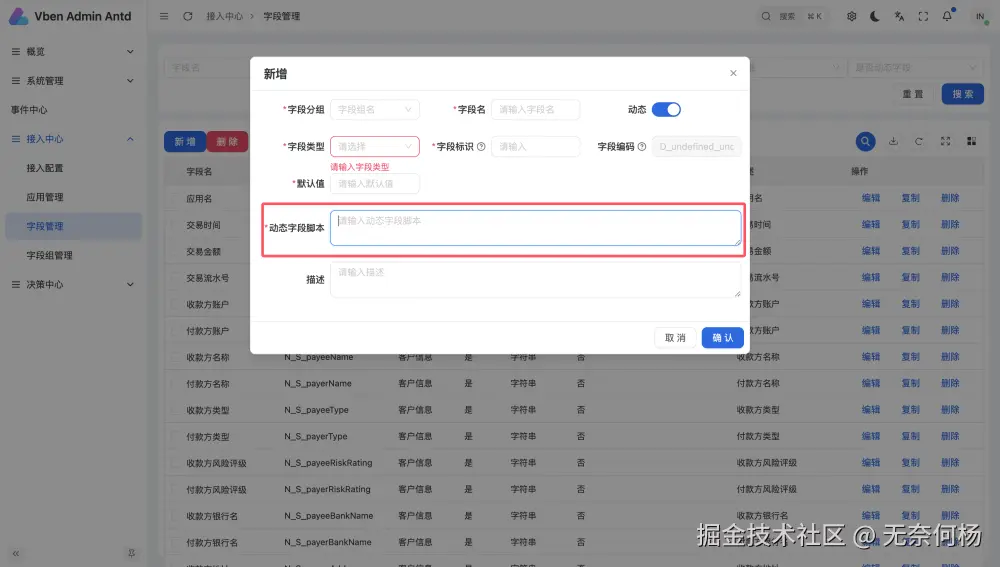The height and width of the screenshot is (567, 1000).
Task: Open the user avatar menu
Action: 980,16
